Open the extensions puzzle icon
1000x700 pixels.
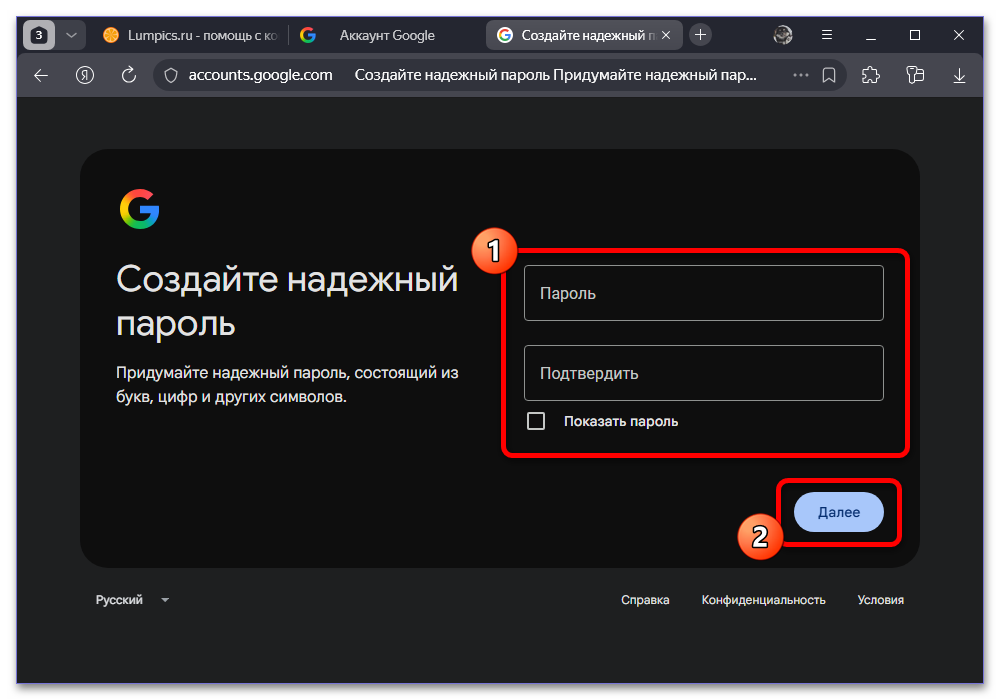[x=871, y=75]
